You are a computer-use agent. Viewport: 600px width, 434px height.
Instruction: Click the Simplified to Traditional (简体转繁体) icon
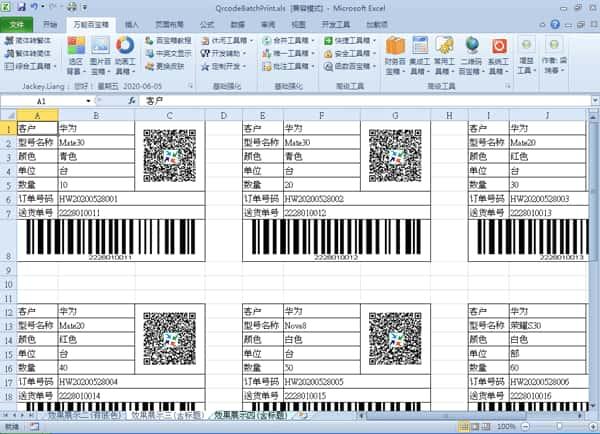coord(9,40)
